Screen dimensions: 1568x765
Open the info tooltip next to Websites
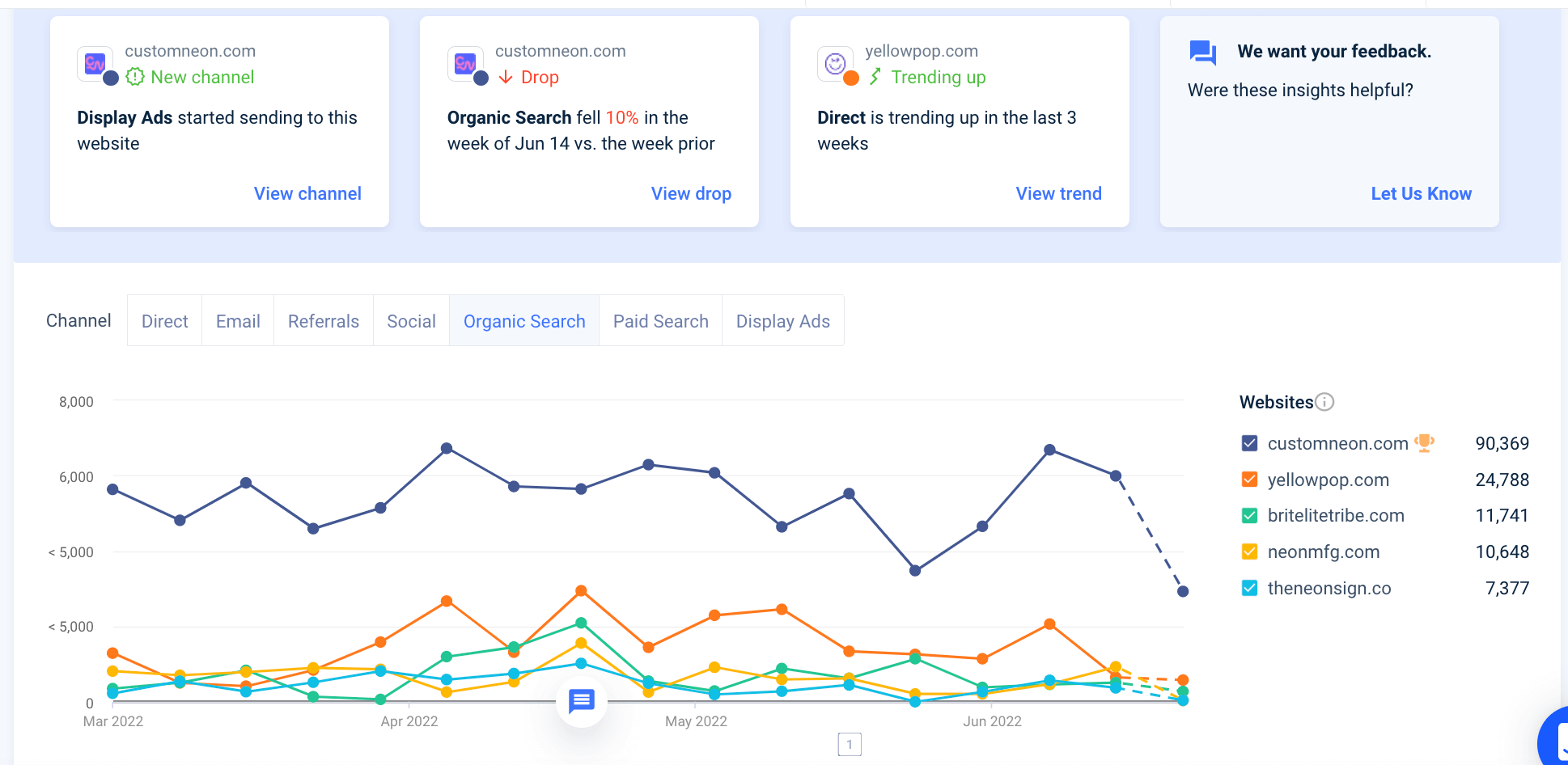[1324, 401]
